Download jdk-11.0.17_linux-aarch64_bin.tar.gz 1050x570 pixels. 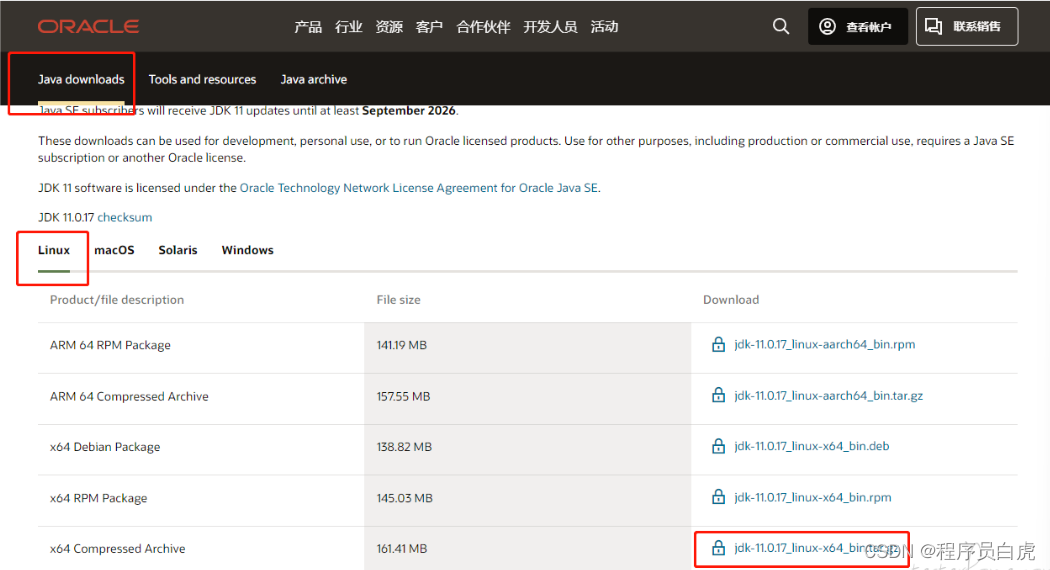(828, 396)
